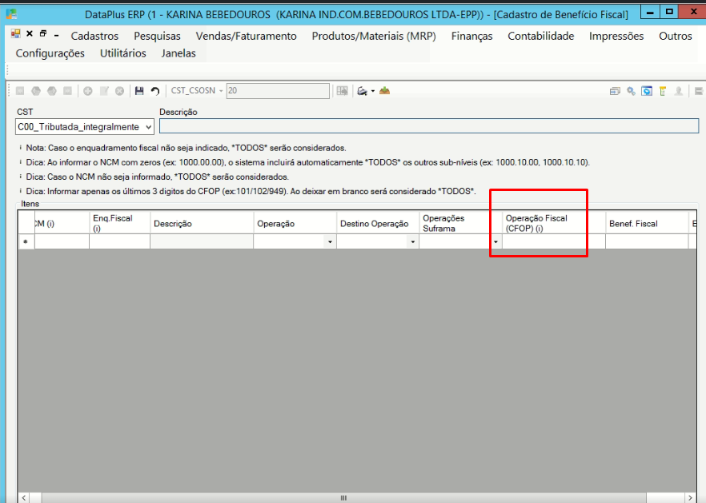This screenshot has width=706, height=503.
Task: Open the Janelas menu
Action: pyautogui.click(x=179, y=53)
